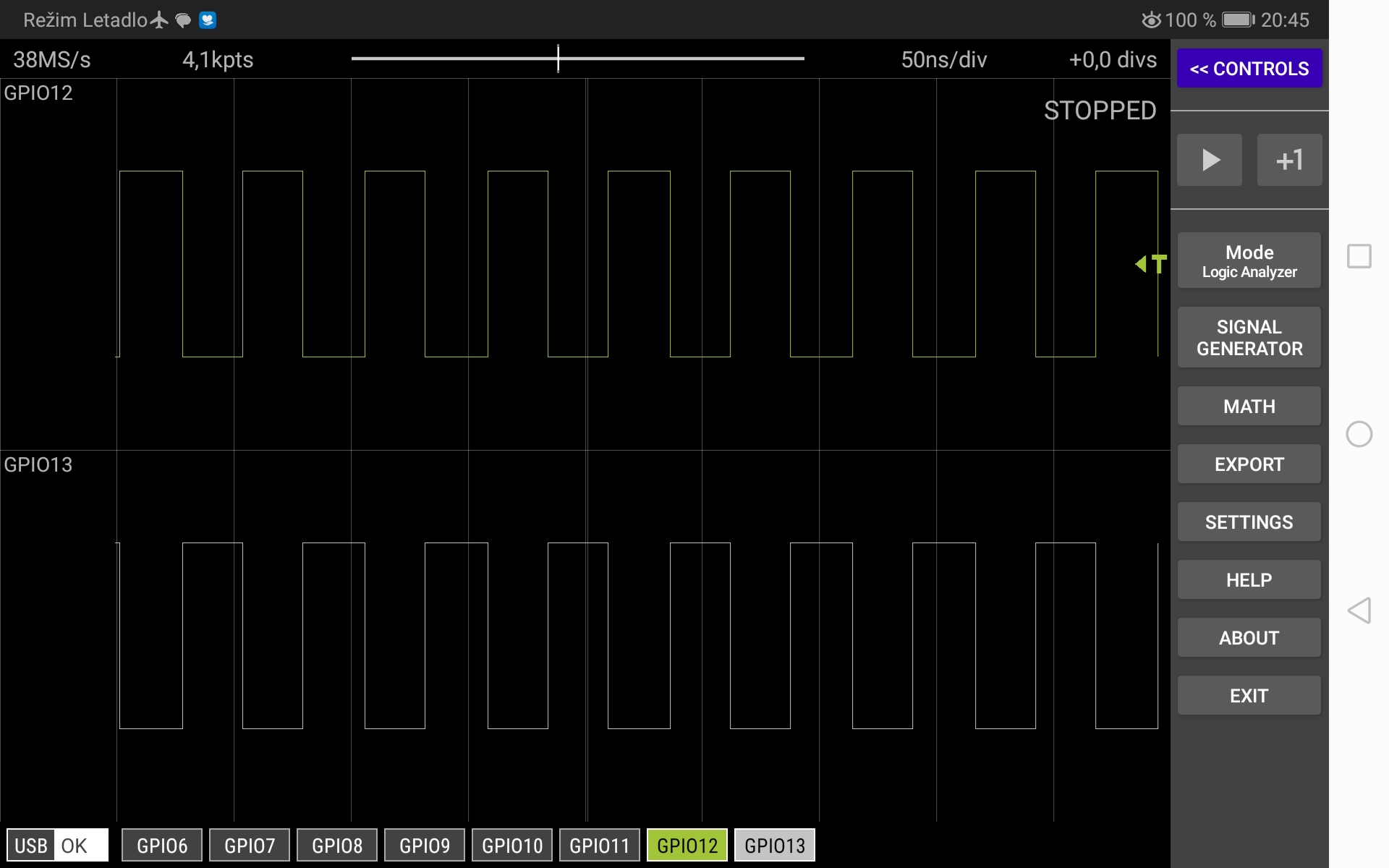Click the USB OK connection status
This screenshot has height=868, width=1389.
pyautogui.click(x=56, y=845)
